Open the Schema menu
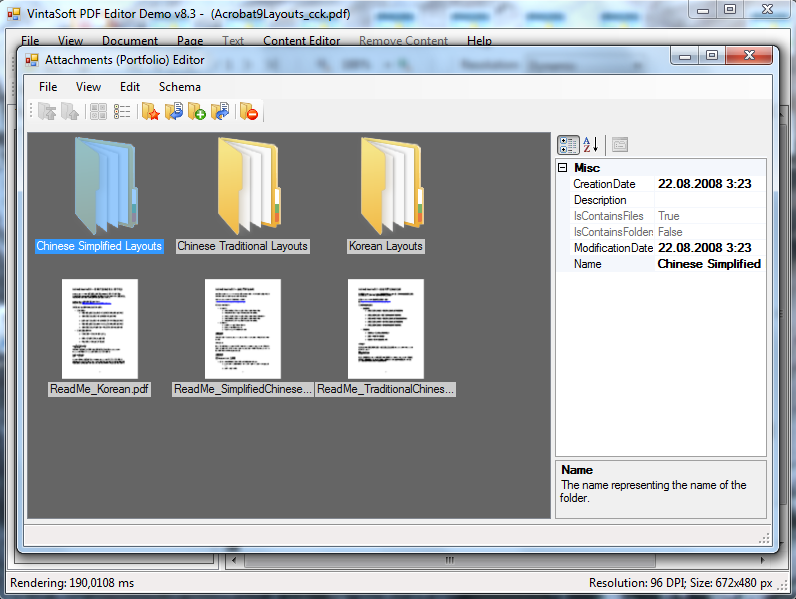Viewport: 796px width, 599px height. [x=180, y=87]
